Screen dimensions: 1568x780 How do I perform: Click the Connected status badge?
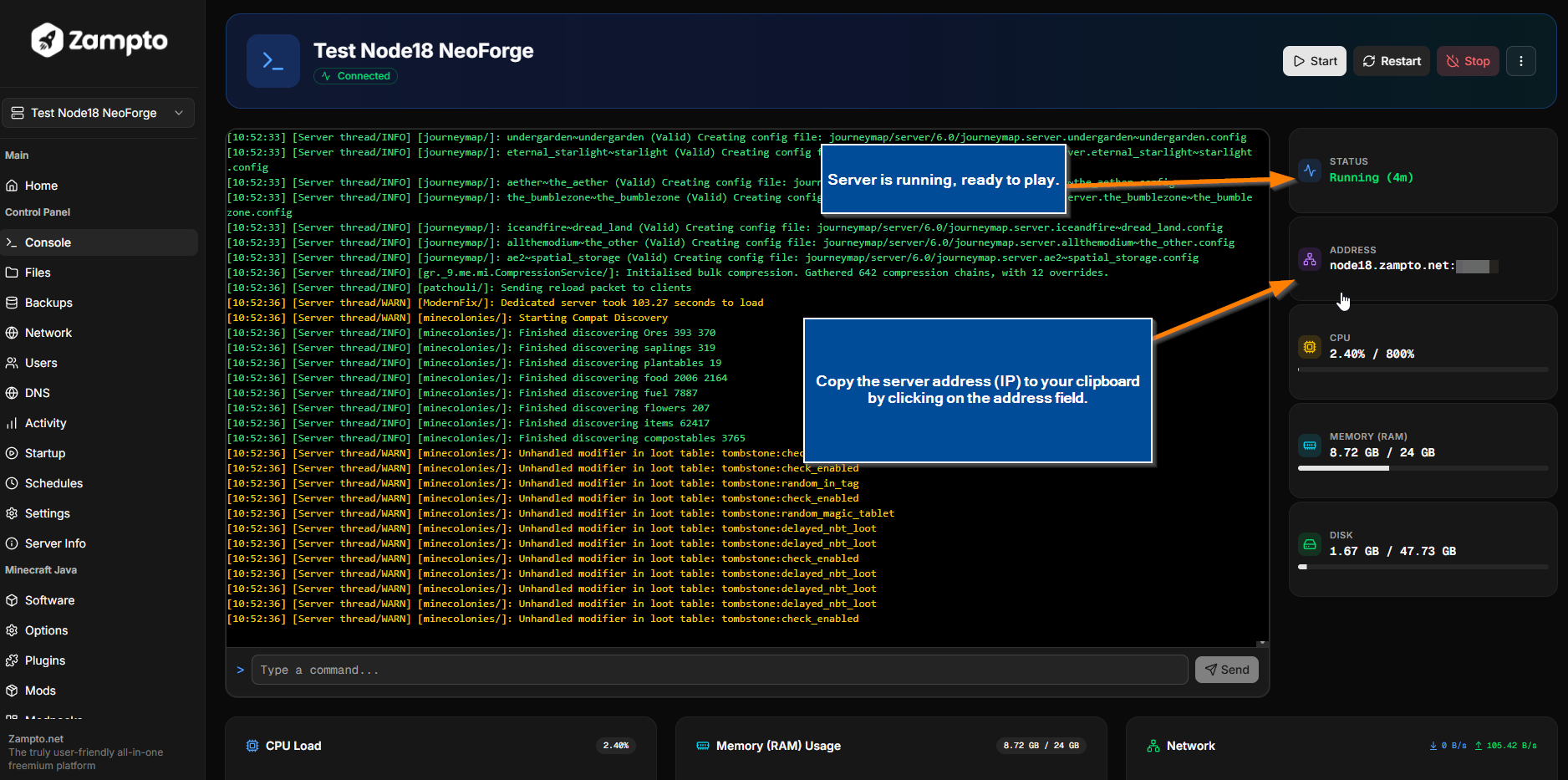[355, 76]
